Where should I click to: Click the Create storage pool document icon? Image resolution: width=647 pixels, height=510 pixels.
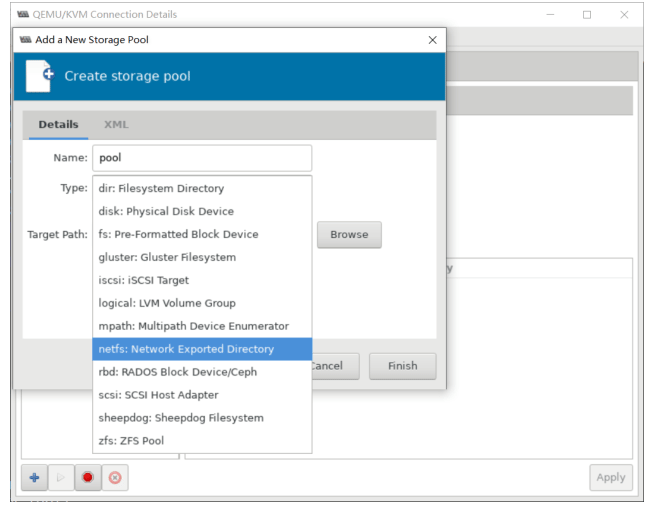coord(40,76)
